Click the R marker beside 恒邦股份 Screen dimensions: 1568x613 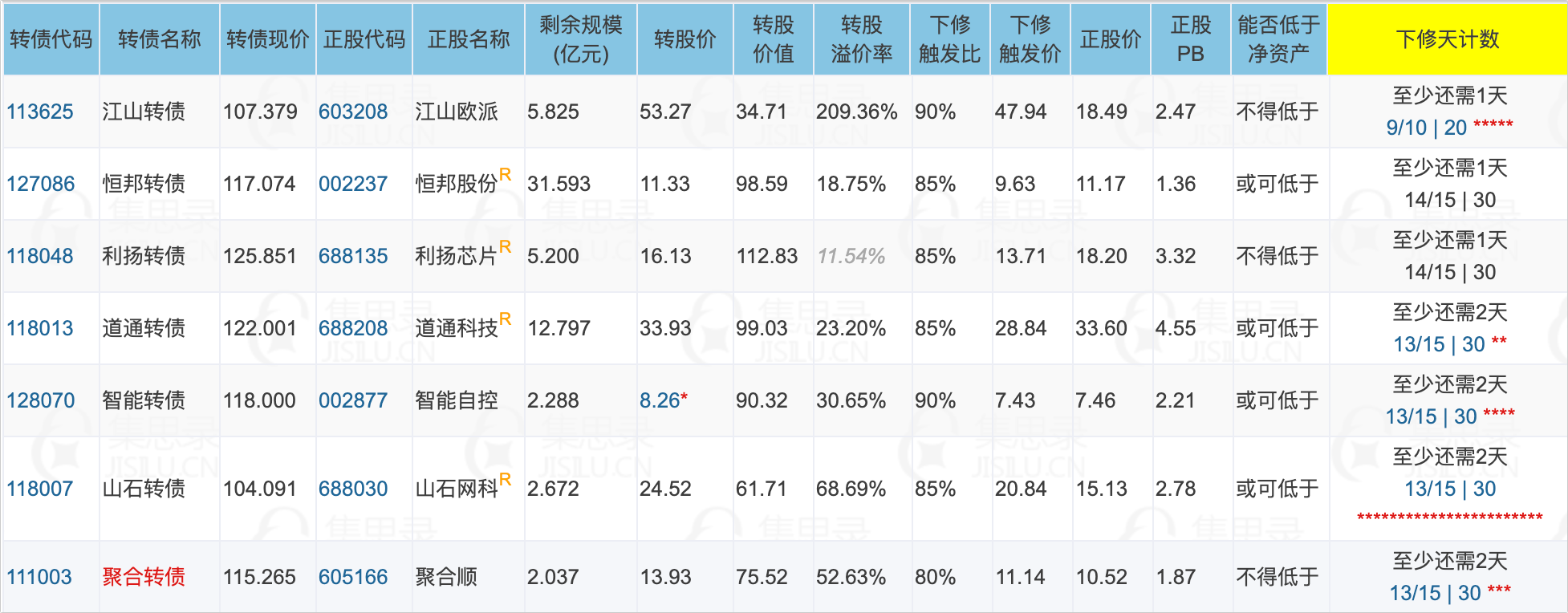(505, 174)
